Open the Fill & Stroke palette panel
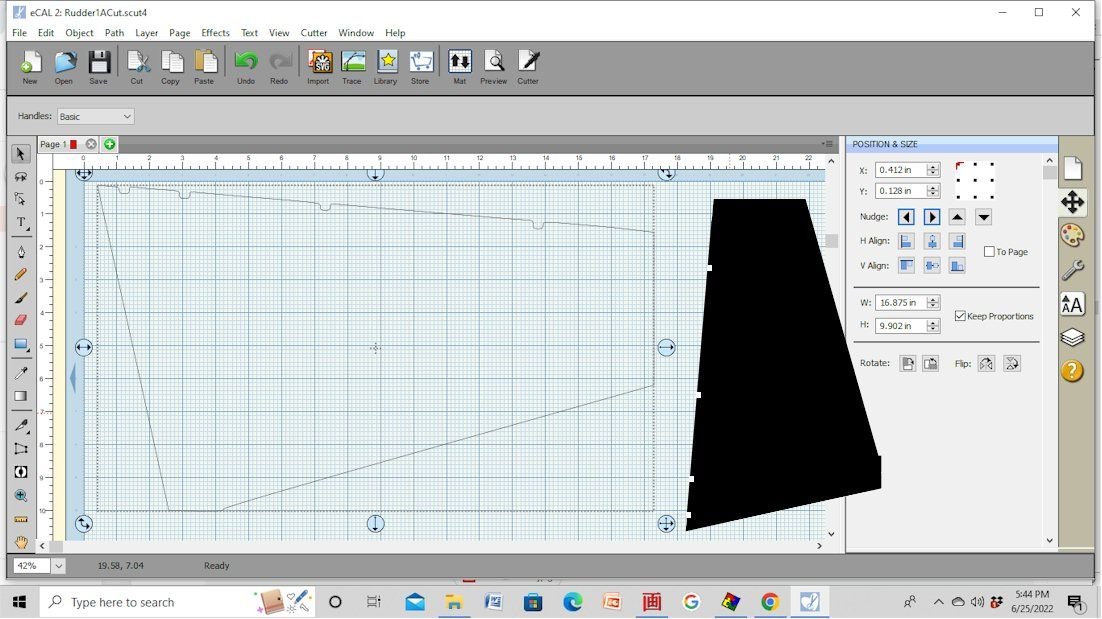This screenshot has height=619, width=1102. (x=1072, y=235)
